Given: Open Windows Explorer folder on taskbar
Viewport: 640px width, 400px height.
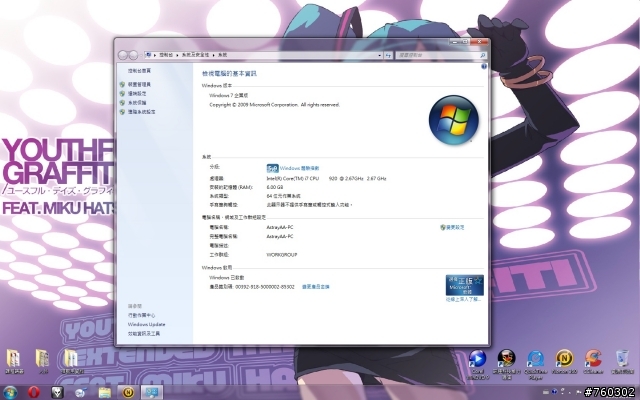Looking at the screenshot, I should (x=104, y=392).
